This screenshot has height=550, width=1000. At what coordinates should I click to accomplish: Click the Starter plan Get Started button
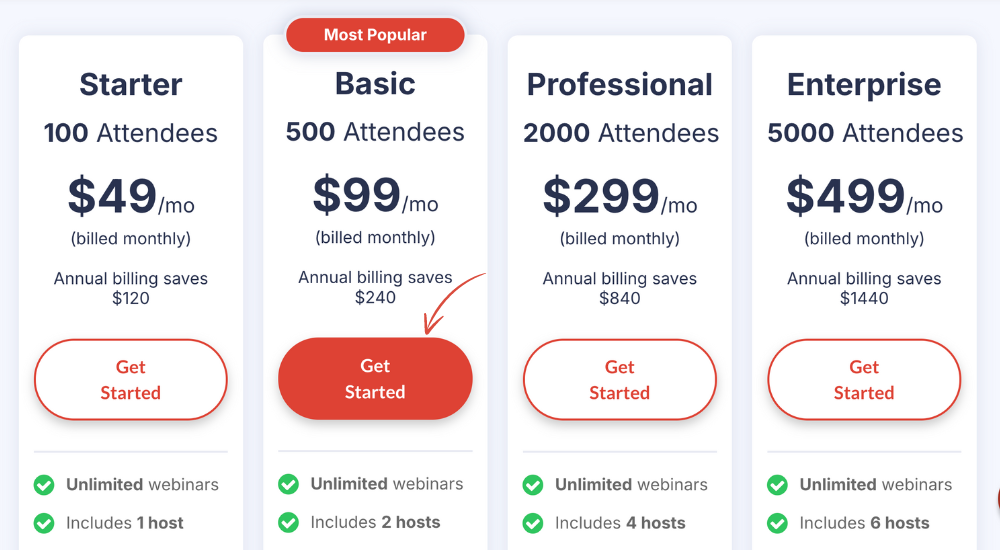(131, 380)
